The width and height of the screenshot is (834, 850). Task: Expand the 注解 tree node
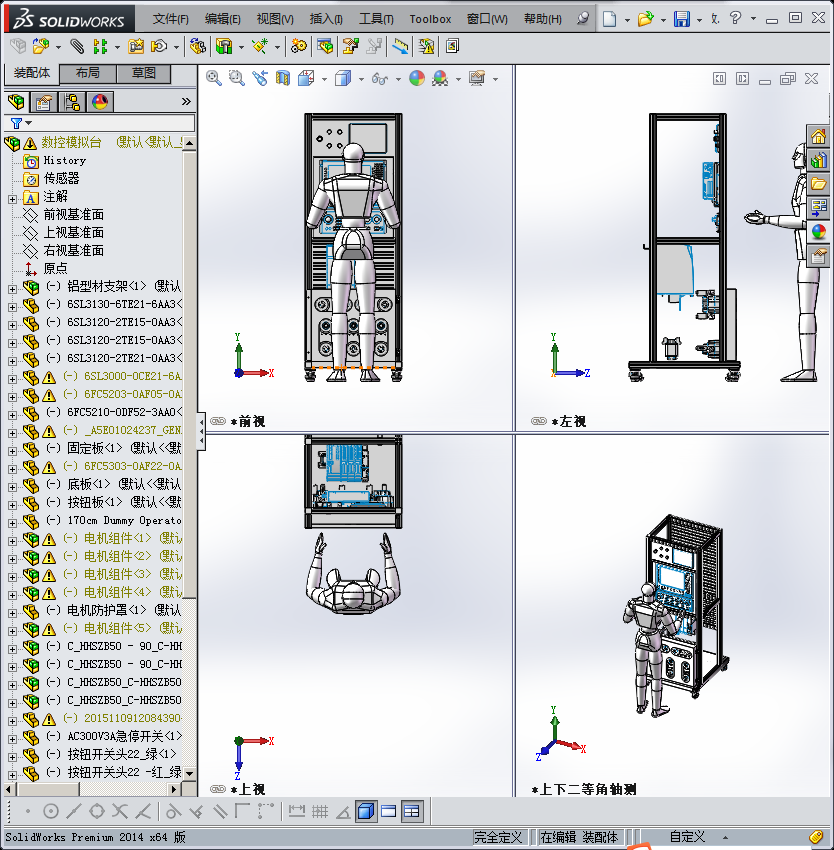(x=12, y=199)
